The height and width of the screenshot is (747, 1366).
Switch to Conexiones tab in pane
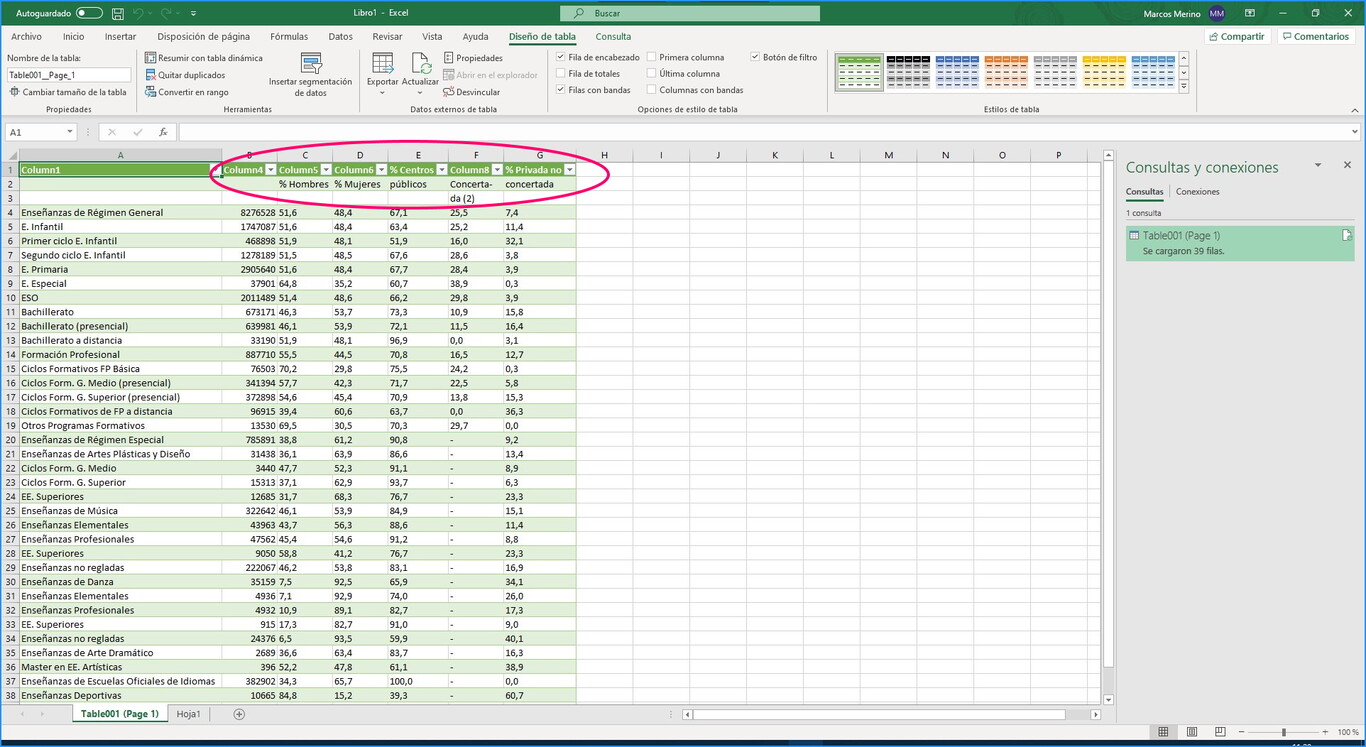pyautogui.click(x=1197, y=192)
